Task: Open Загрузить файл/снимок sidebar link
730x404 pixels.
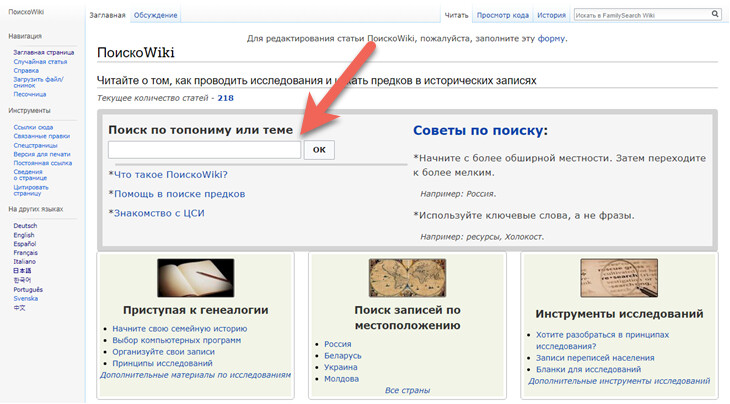Action: [x=38, y=82]
